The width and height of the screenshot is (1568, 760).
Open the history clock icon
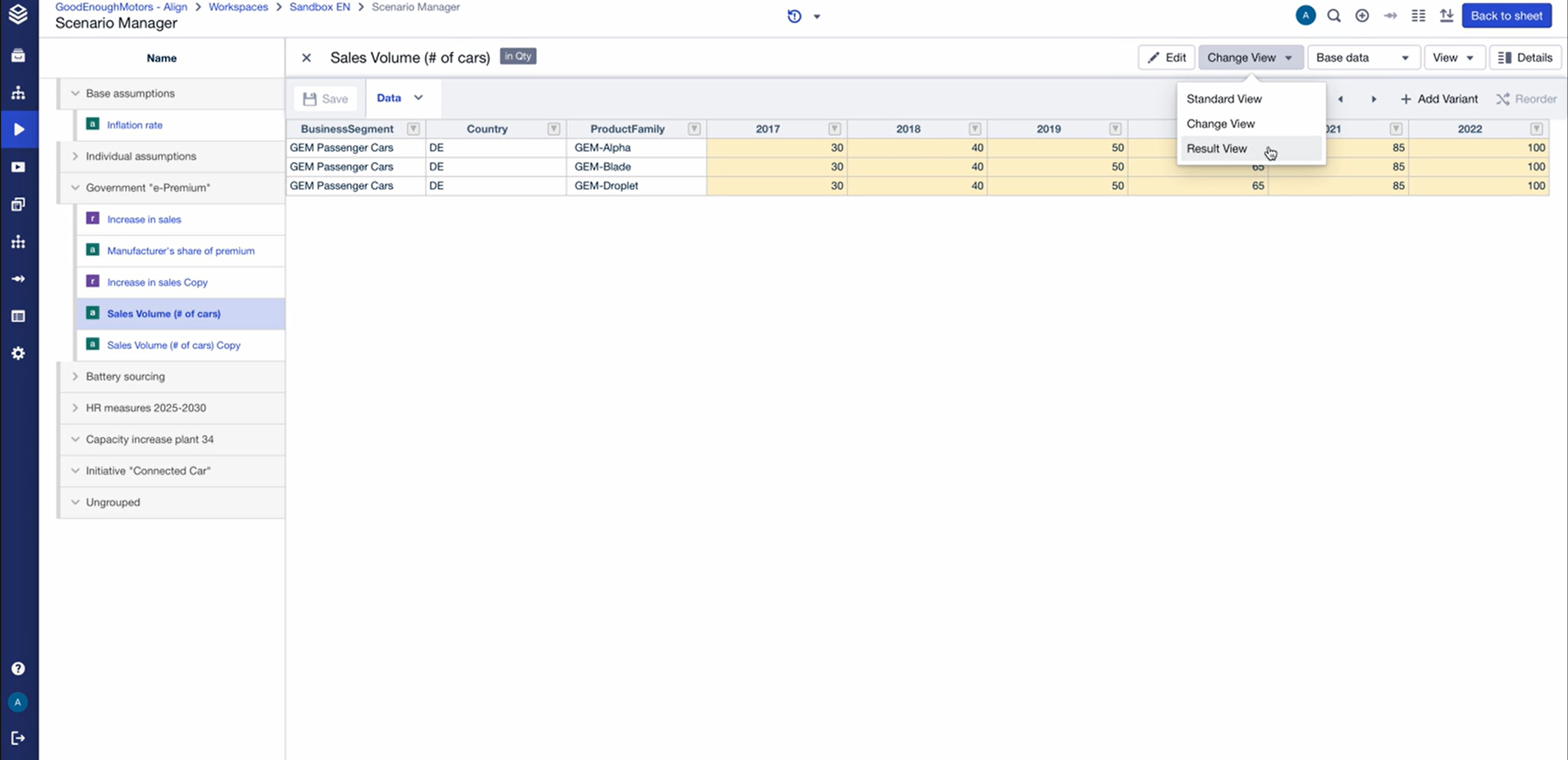tap(794, 17)
